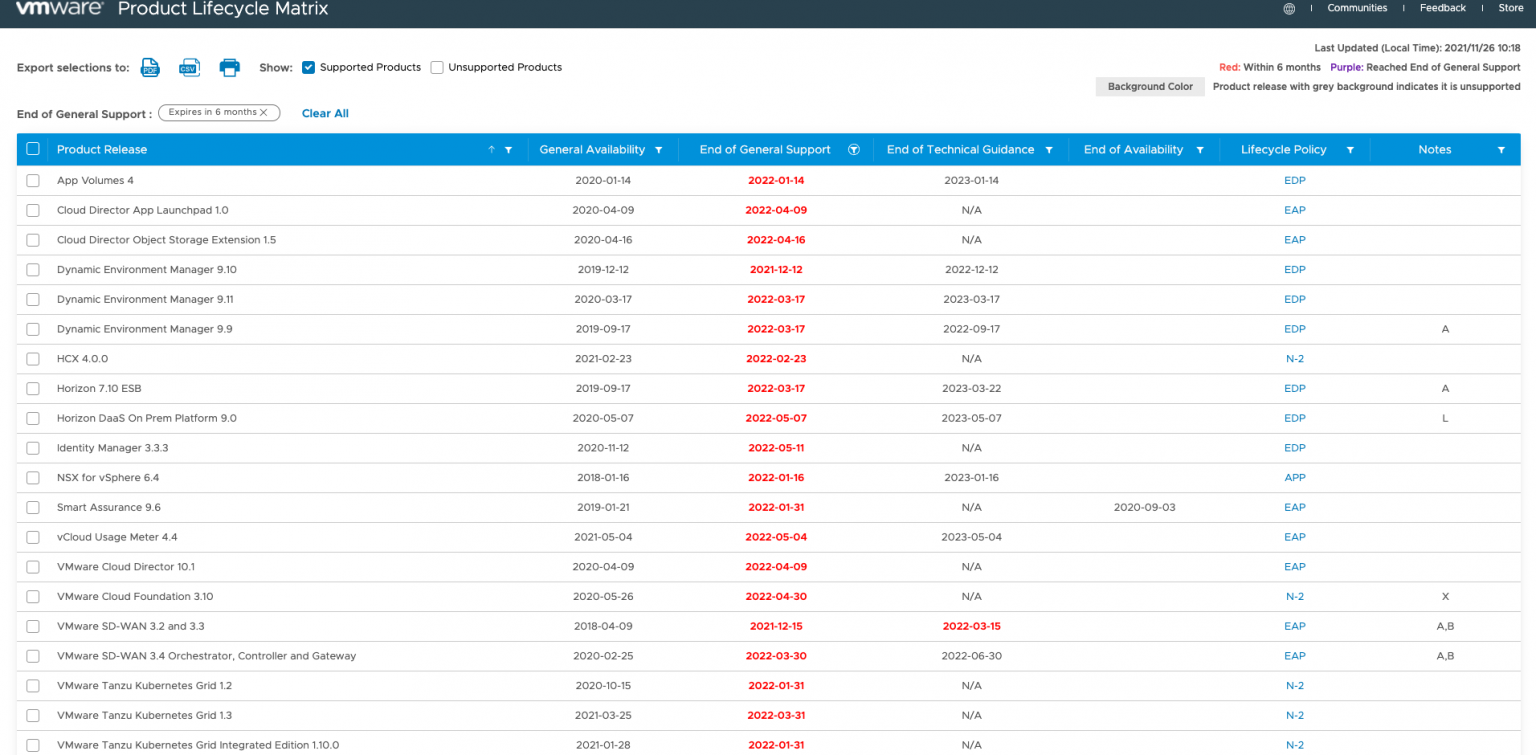Open N-2 policy link for HCX 4.0.0

click(x=1295, y=359)
